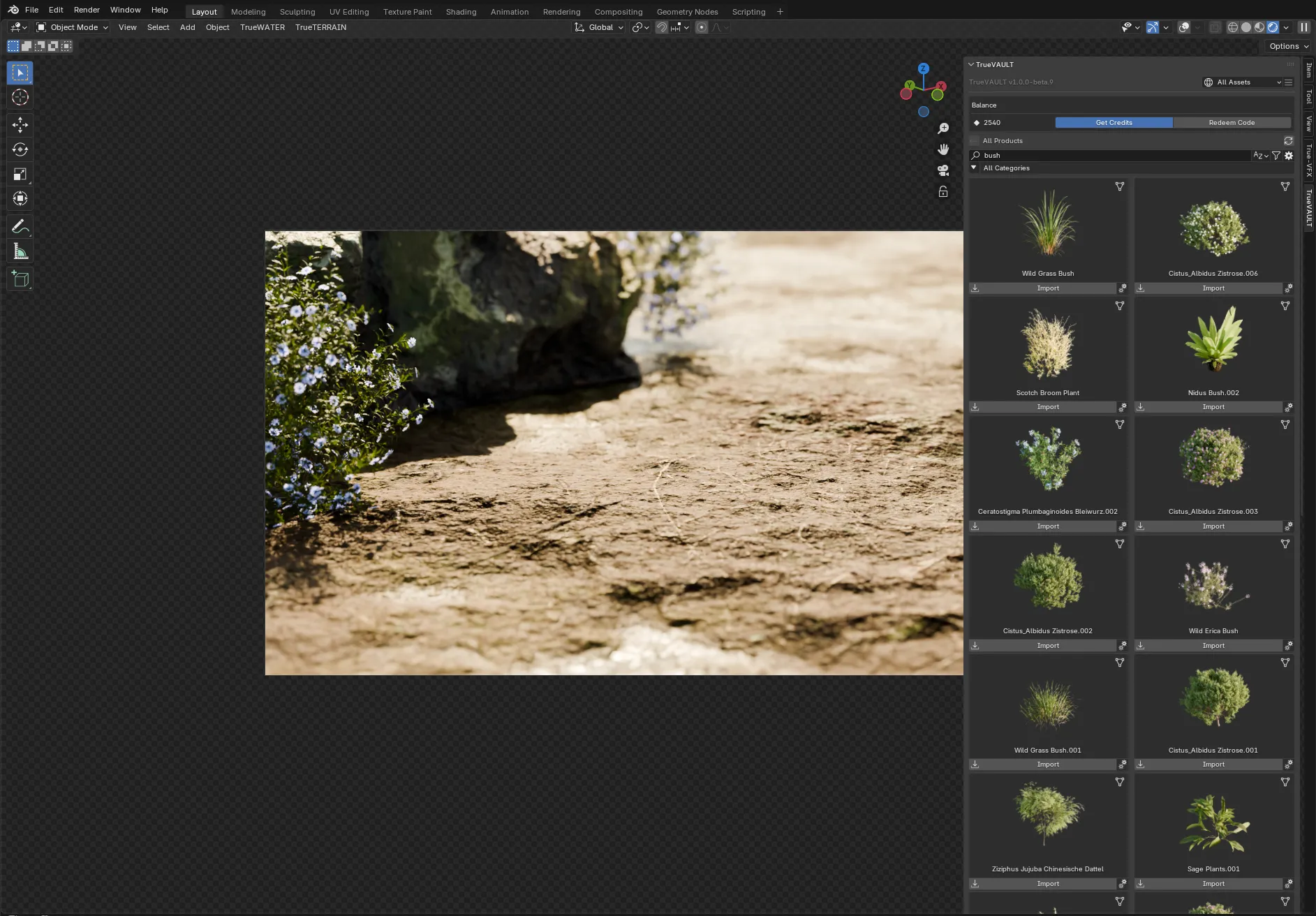Activate the Add Cube tool
This screenshot has height=916, width=1316.
(x=20, y=279)
